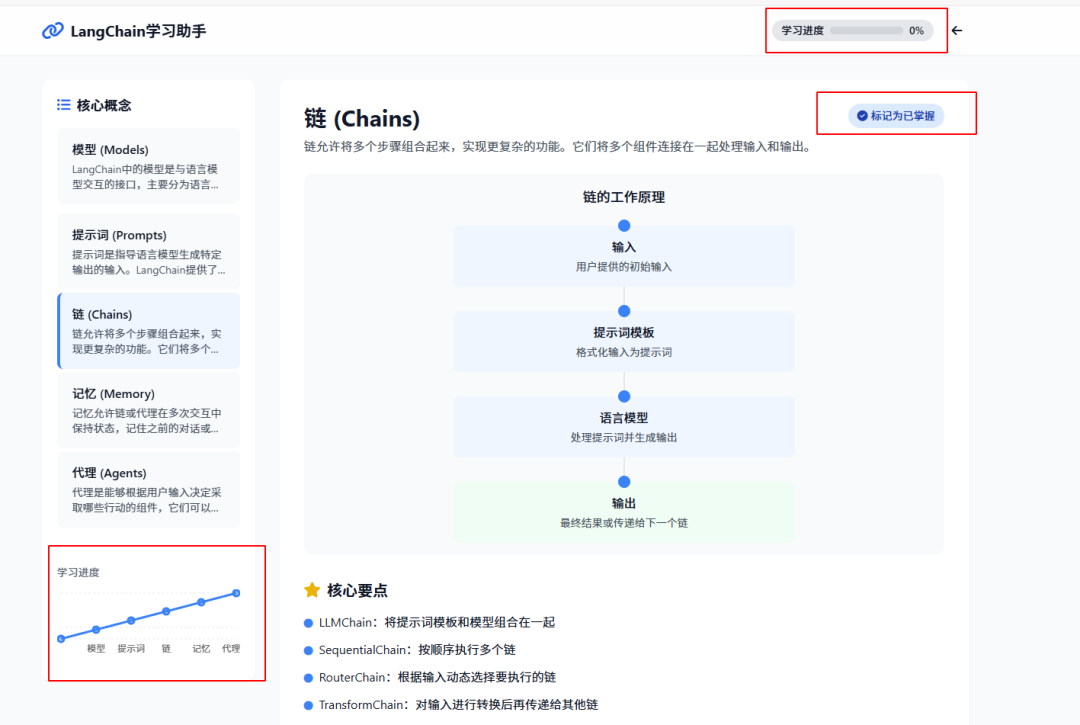This screenshot has height=725, width=1080.
Task: Click the 学习进度 progress bar in header
Action: pos(866,30)
